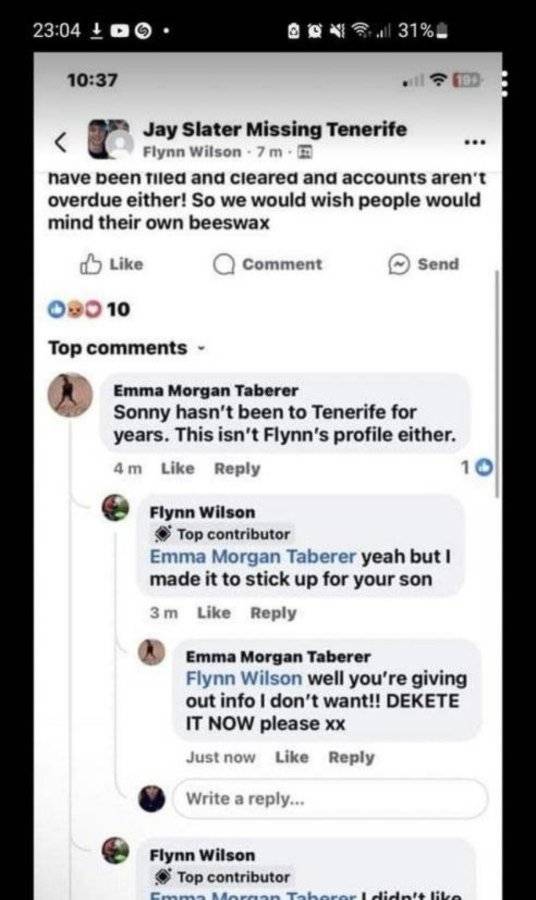
Task: Tap the Comment speech bubble icon
Action: [224, 265]
